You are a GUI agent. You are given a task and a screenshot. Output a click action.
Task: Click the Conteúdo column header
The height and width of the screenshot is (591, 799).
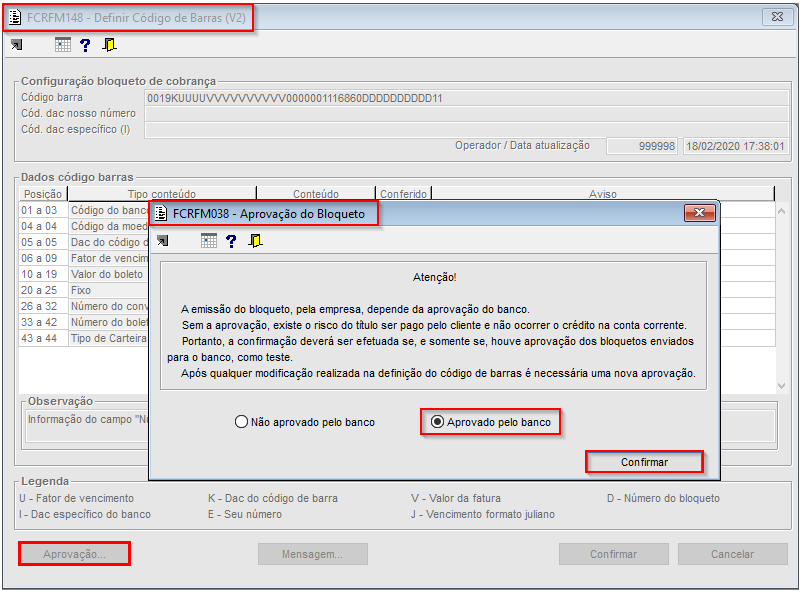[x=316, y=194]
